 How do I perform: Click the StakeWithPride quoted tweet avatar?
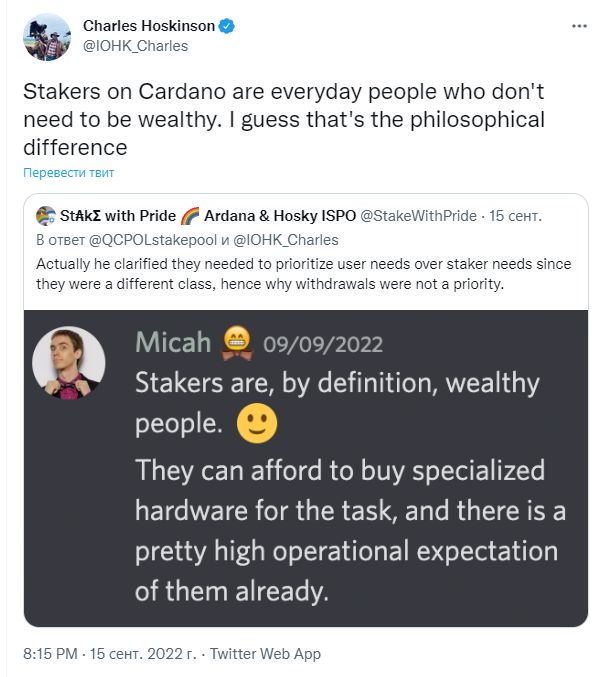tap(45, 216)
